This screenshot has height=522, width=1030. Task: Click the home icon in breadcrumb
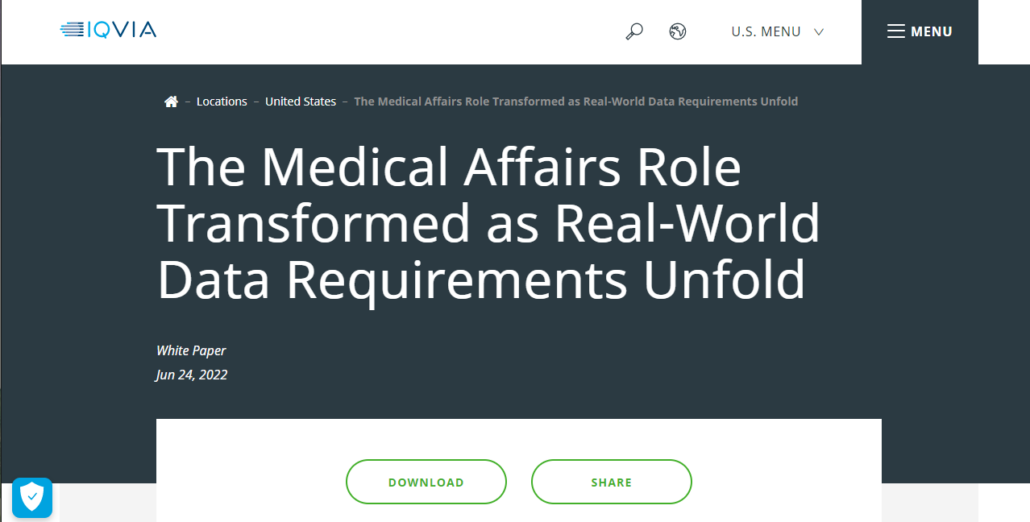click(171, 101)
